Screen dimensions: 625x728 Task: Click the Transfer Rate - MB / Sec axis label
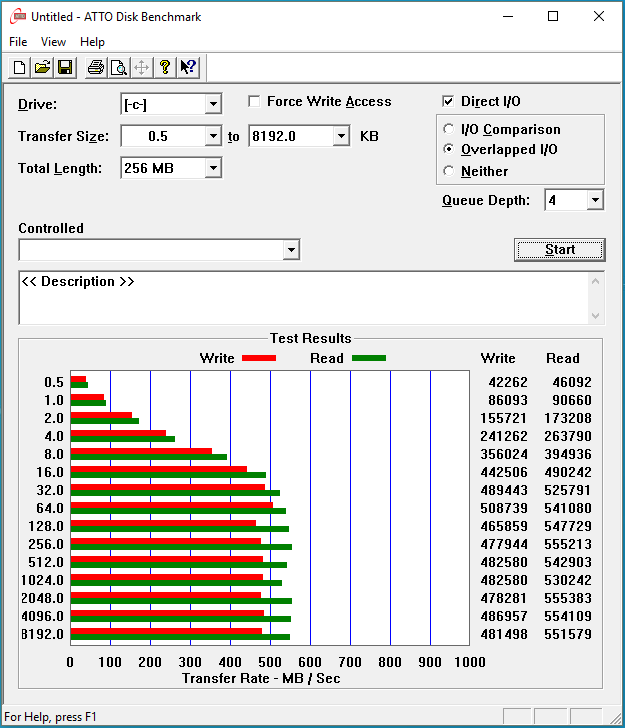coord(261,678)
